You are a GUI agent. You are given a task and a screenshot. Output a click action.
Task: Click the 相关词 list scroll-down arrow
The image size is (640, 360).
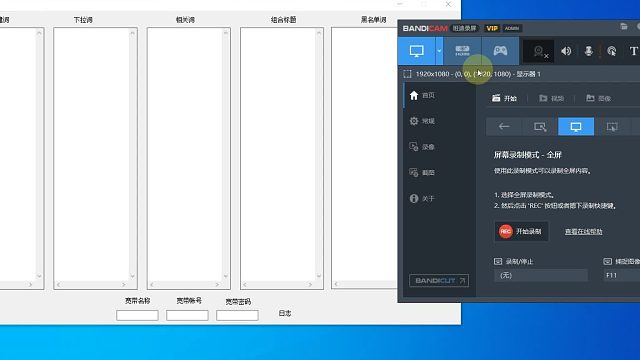[x=226, y=276]
